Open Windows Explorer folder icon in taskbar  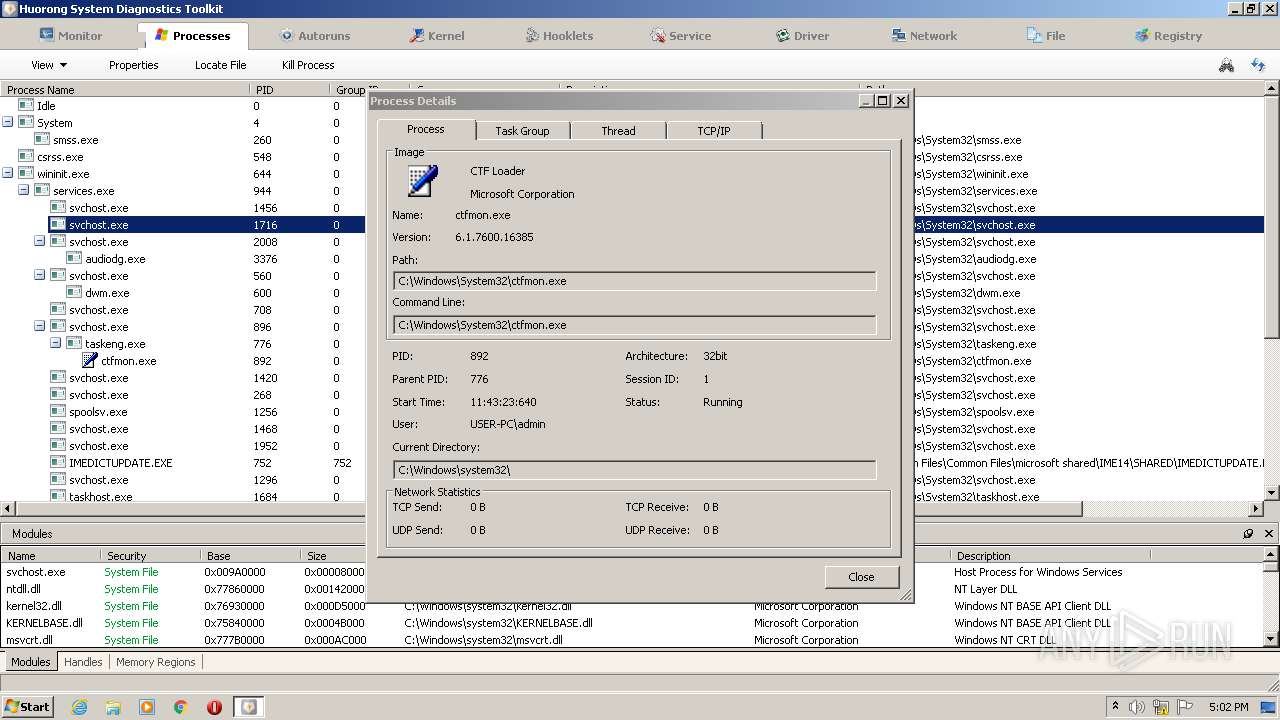113,707
